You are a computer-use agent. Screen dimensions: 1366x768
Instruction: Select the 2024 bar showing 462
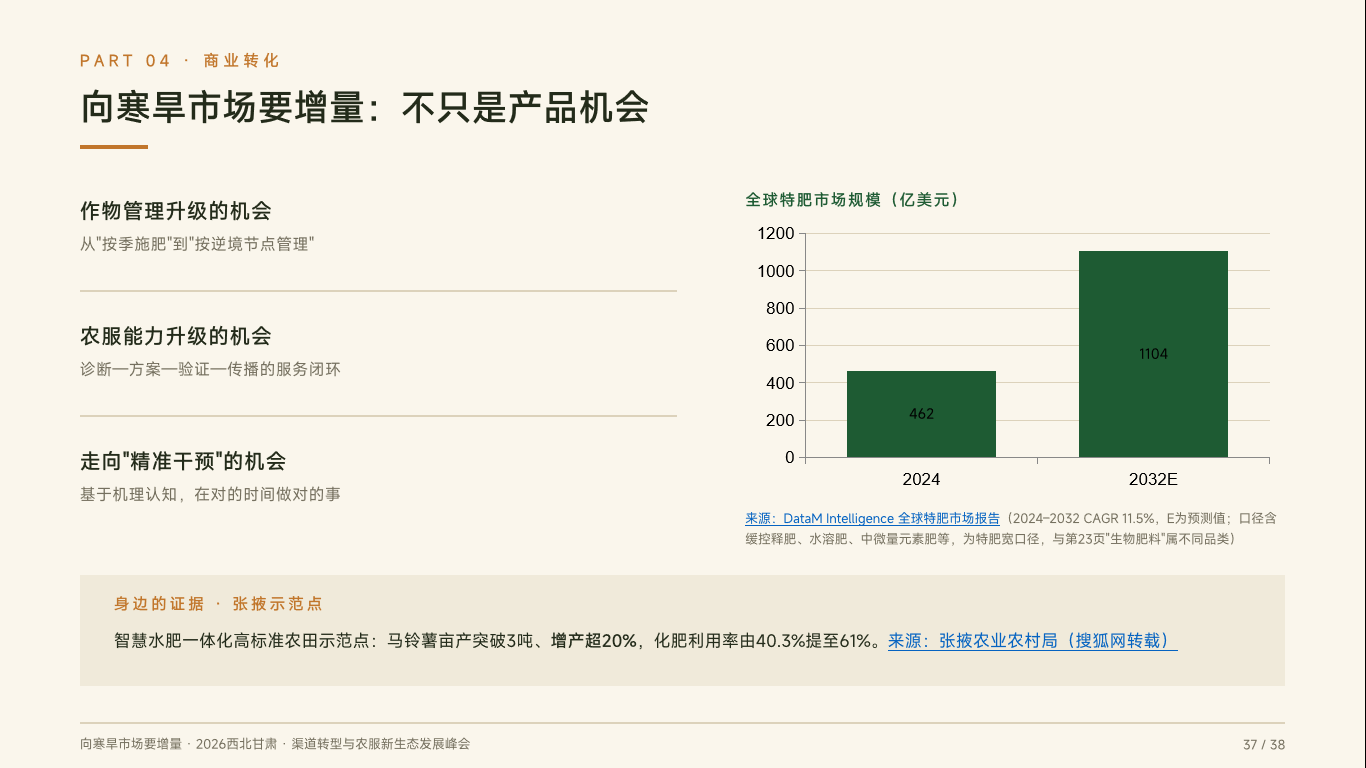click(921, 414)
